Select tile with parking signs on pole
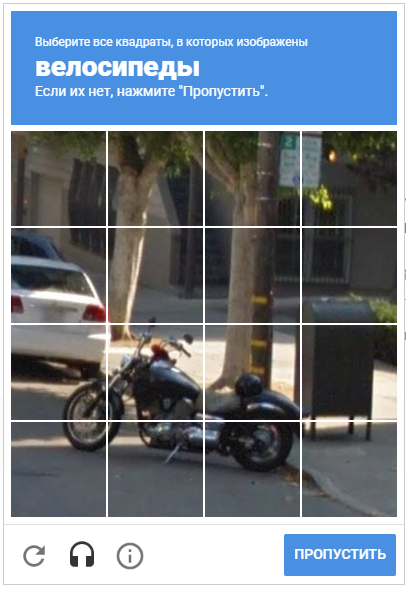The image size is (406, 589). point(349,178)
